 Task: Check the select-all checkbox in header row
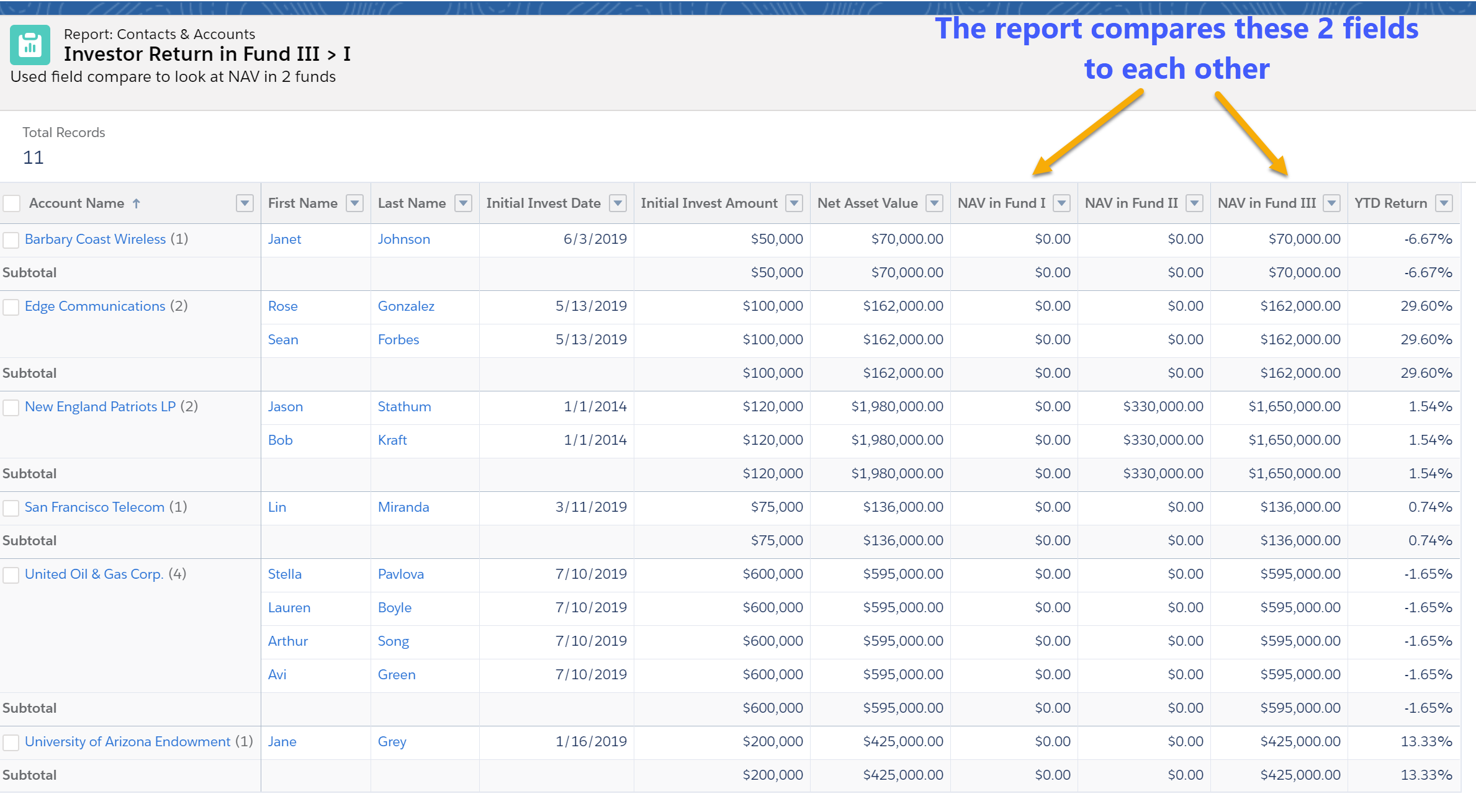[x=12, y=203]
